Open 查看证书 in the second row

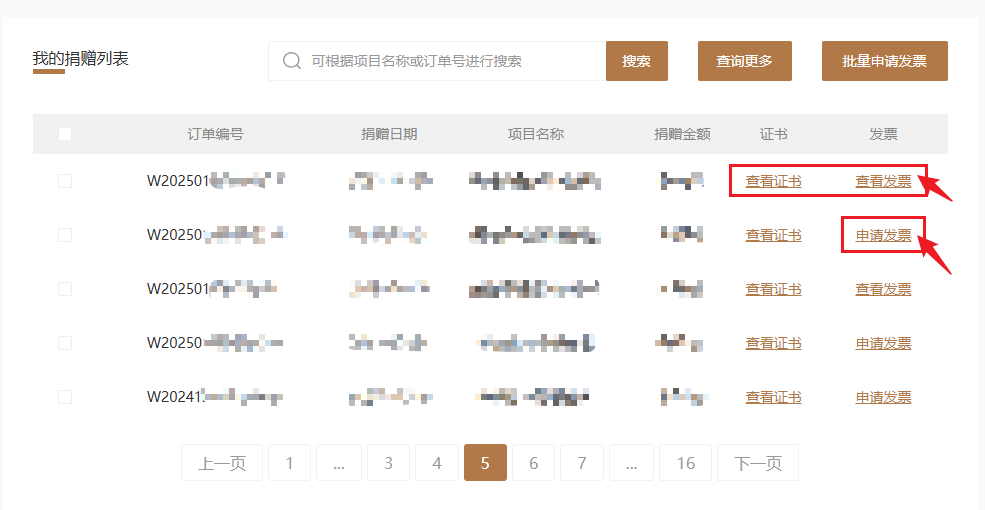[x=773, y=236]
